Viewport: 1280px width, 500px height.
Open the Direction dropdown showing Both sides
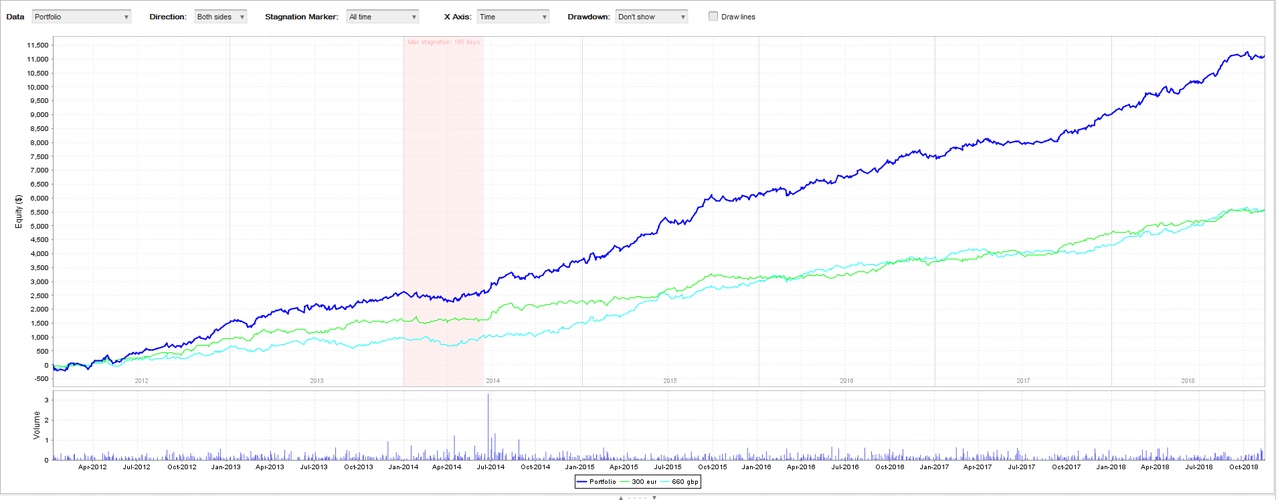[220, 17]
